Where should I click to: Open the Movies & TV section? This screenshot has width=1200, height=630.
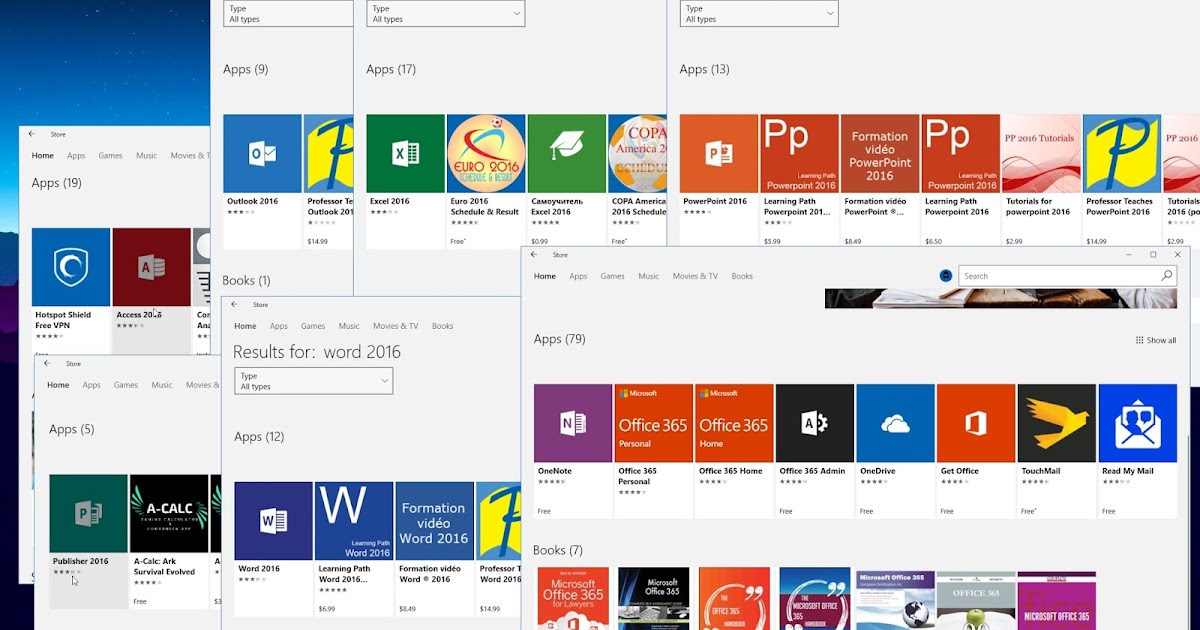[x=694, y=276]
